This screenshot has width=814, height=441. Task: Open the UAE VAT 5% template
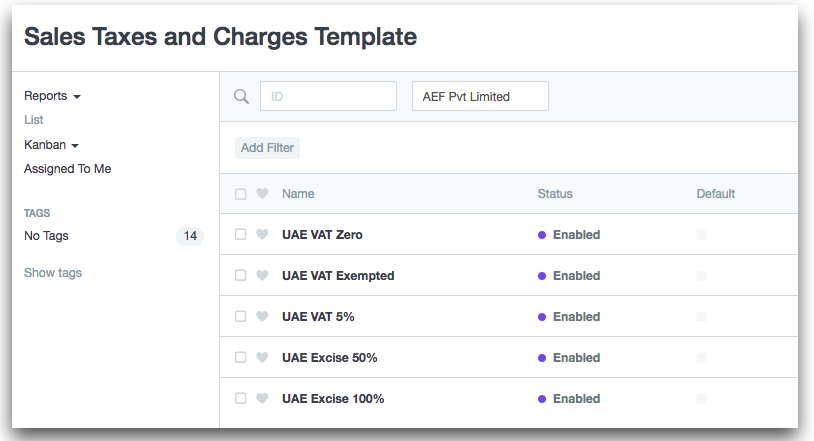click(x=318, y=317)
